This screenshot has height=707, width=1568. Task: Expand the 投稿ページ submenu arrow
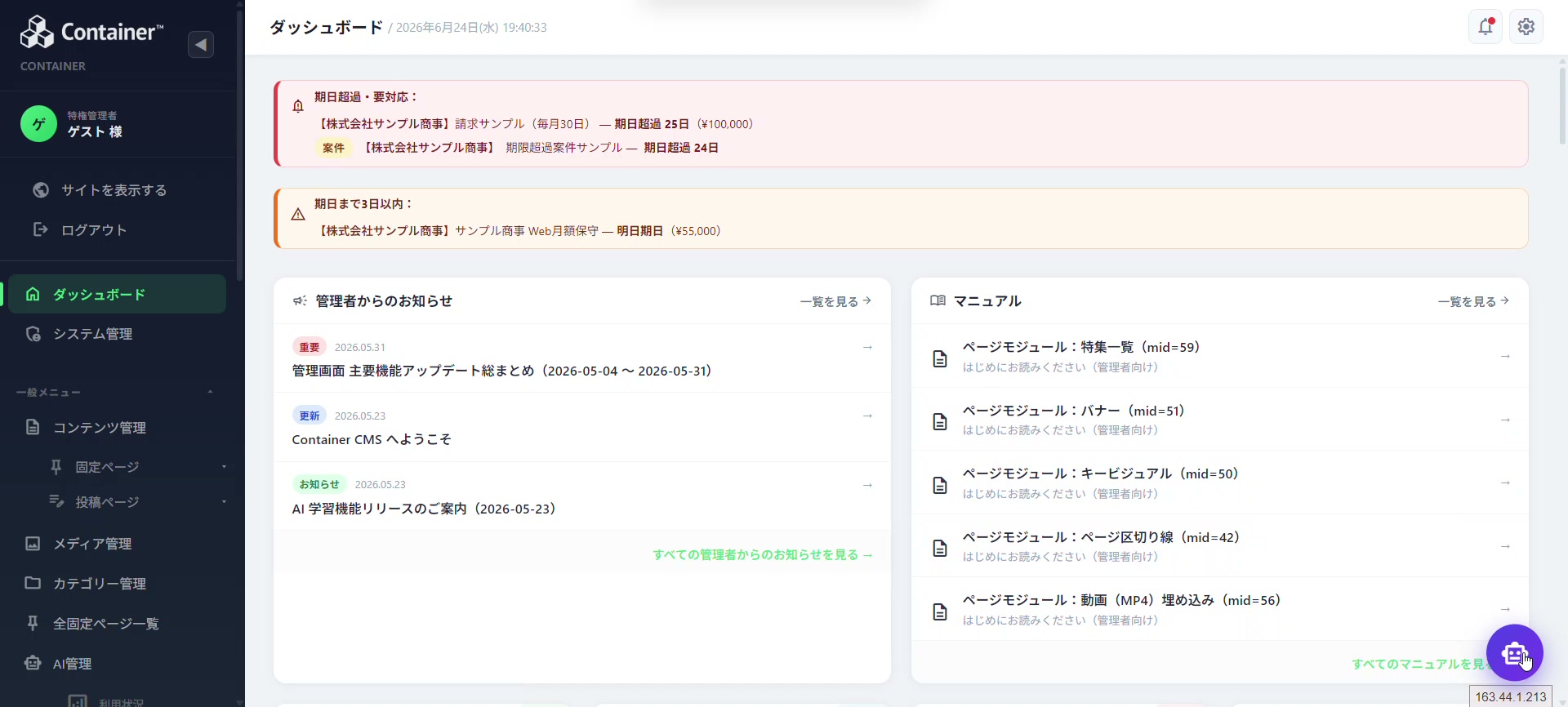coord(224,502)
